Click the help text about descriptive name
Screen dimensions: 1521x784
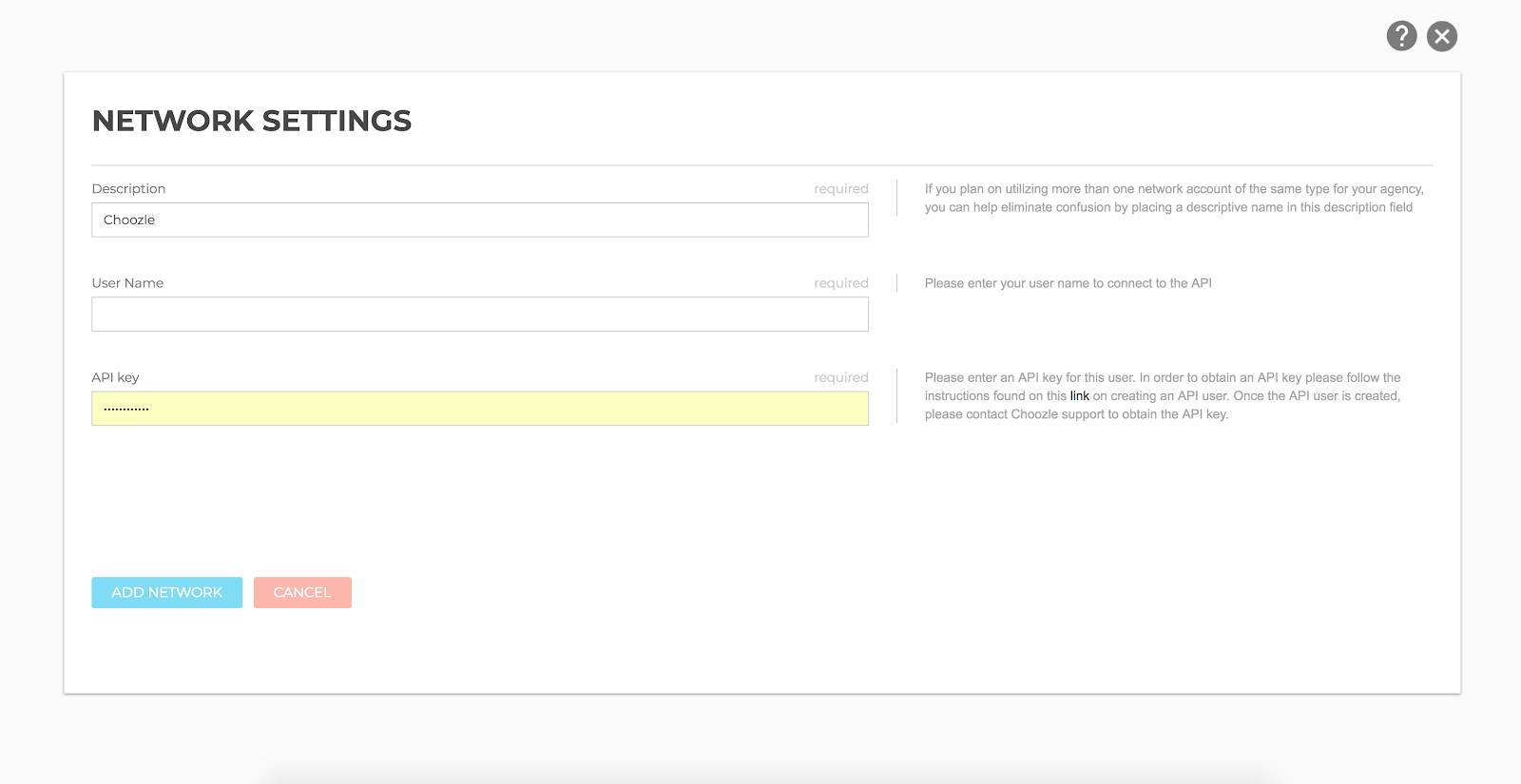point(1174,198)
